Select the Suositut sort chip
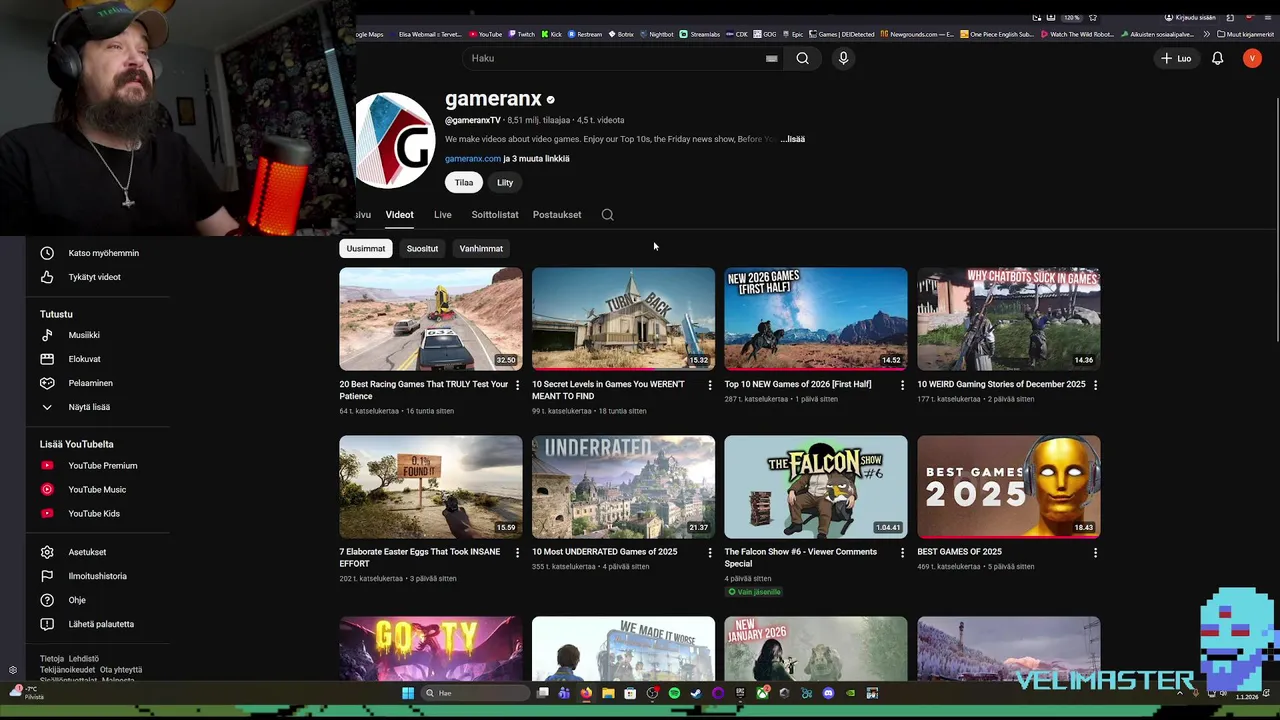 coord(422,248)
